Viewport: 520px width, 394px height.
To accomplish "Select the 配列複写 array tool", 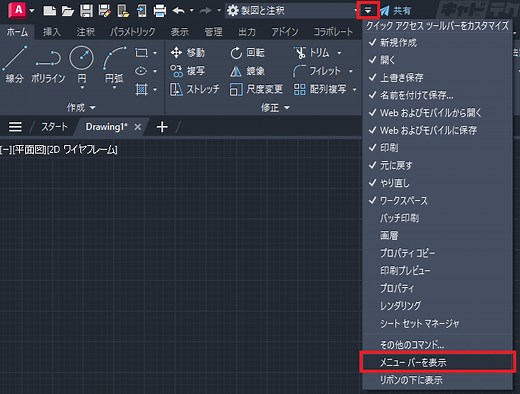I will click(x=320, y=89).
